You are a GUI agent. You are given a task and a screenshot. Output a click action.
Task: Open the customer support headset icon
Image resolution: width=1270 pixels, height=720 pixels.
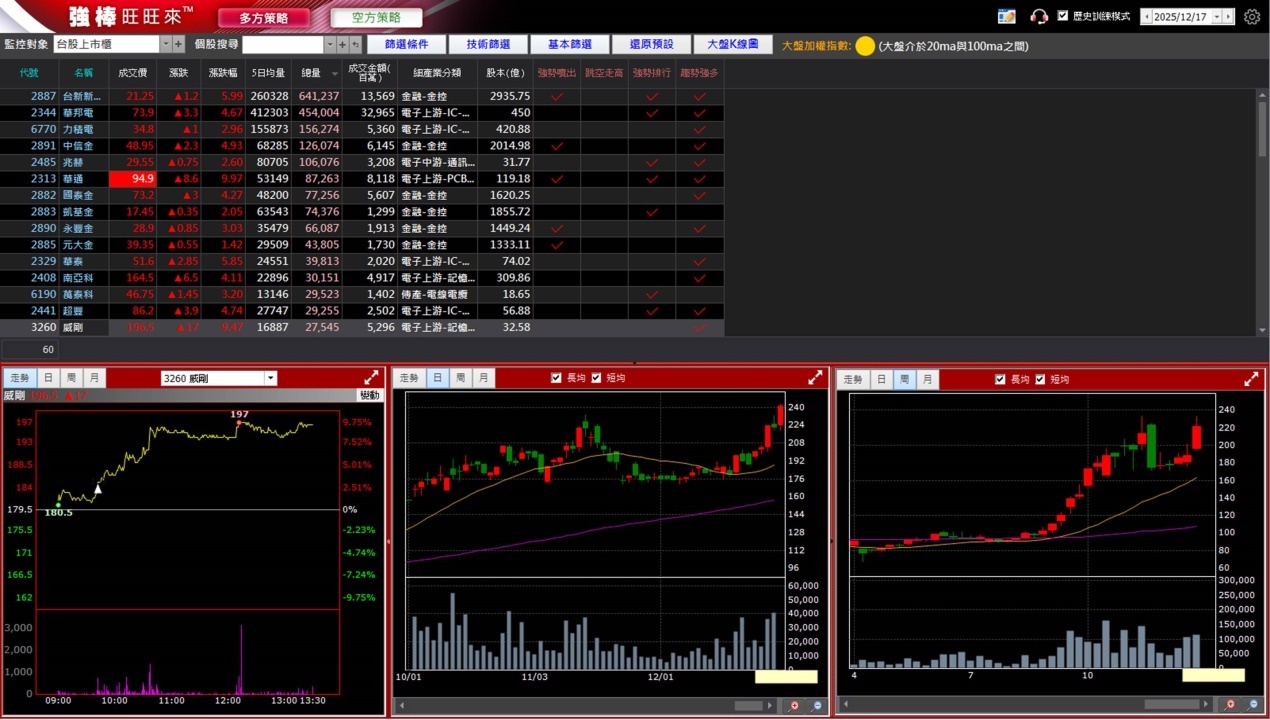point(1038,17)
